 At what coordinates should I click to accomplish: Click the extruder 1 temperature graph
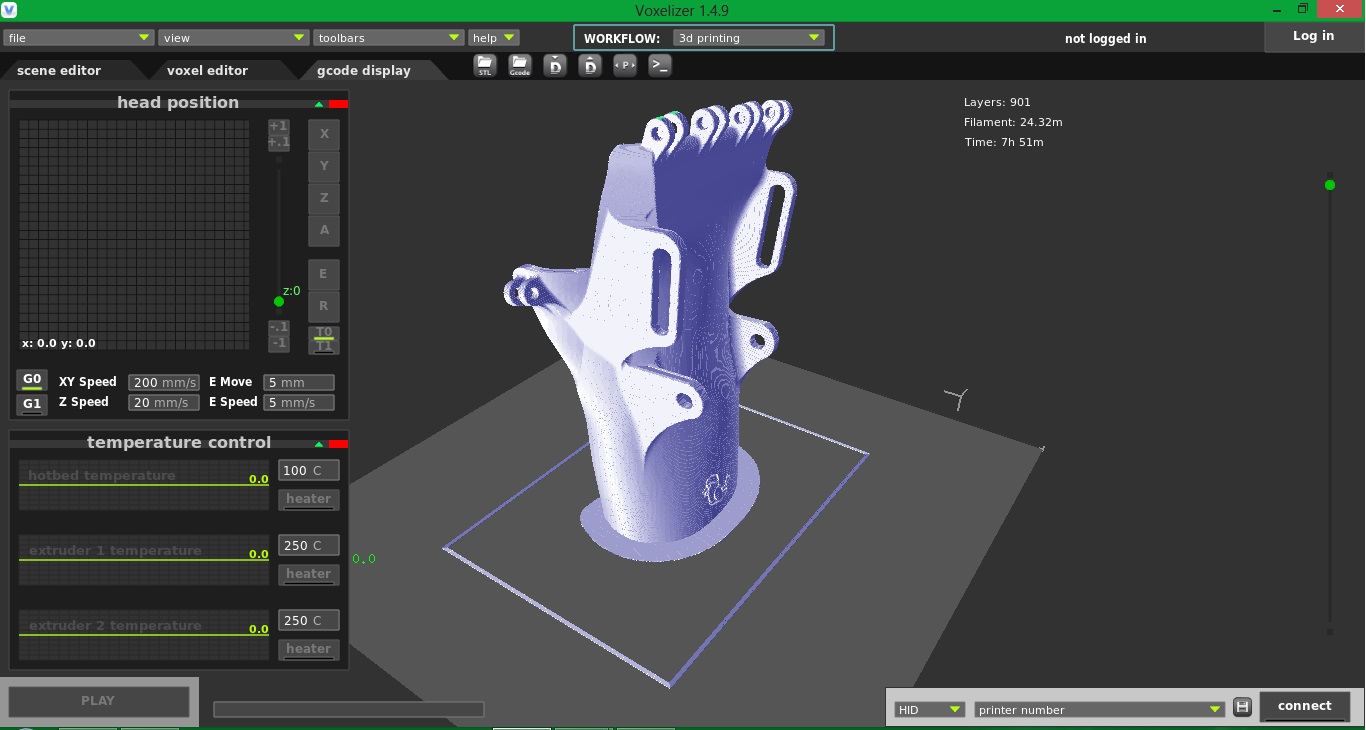click(144, 560)
